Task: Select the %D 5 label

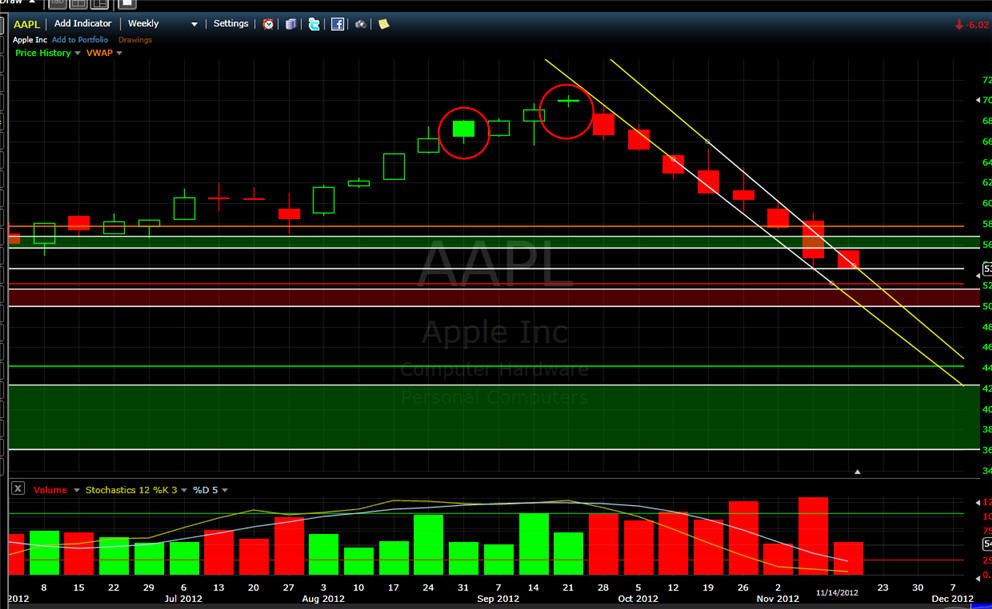Action: pos(206,490)
